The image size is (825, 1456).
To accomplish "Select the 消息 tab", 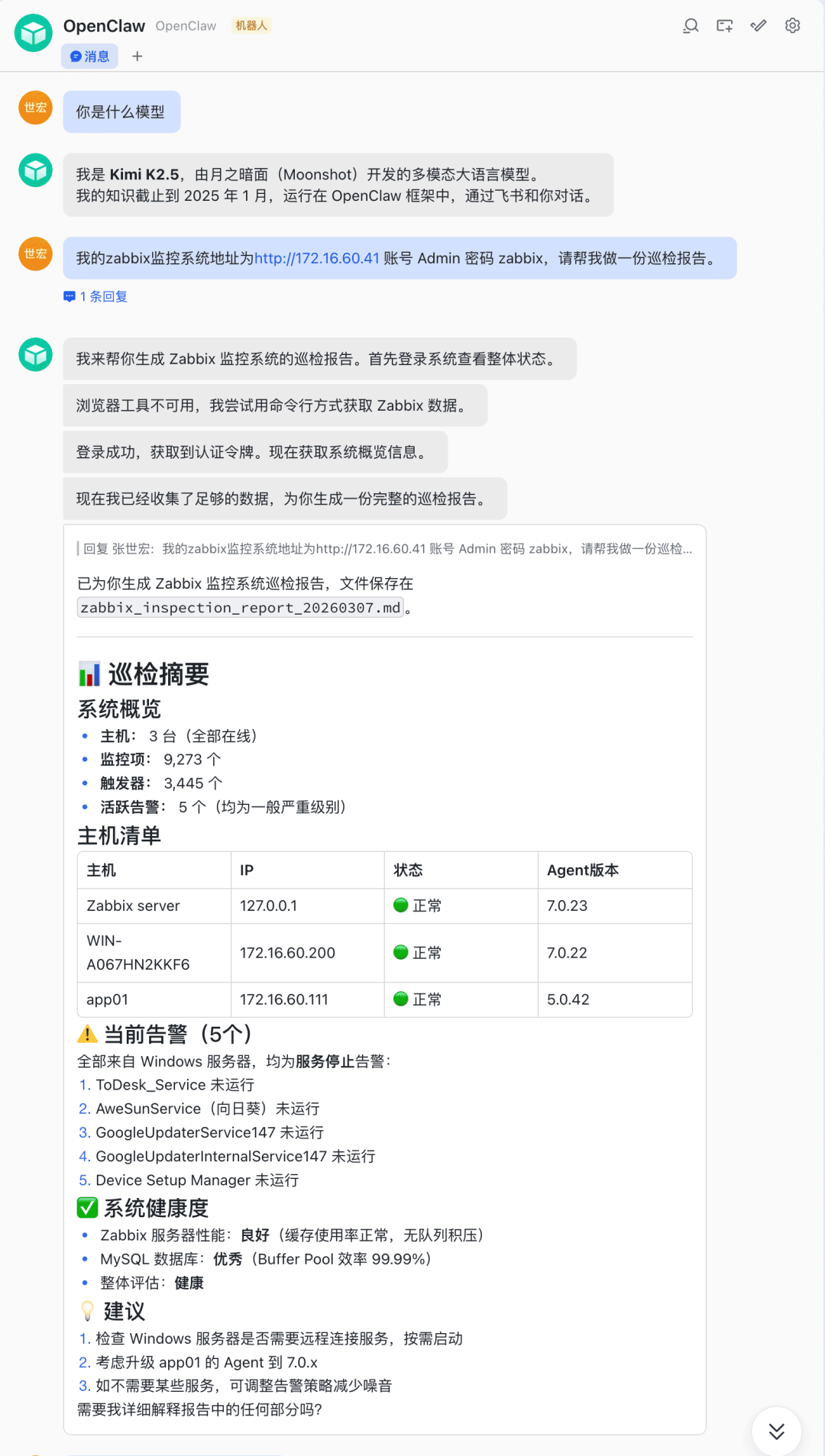I will tap(89, 56).
